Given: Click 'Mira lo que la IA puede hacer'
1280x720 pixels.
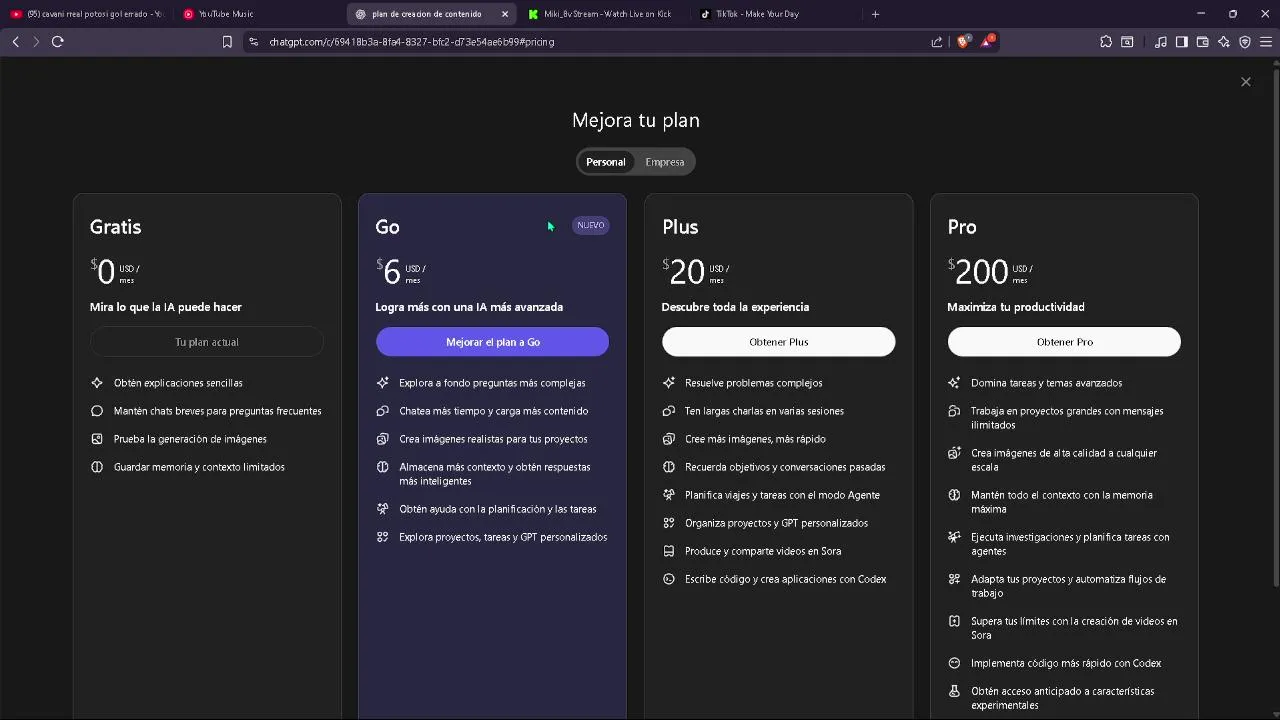Looking at the screenshot, I should pos(166,307).
